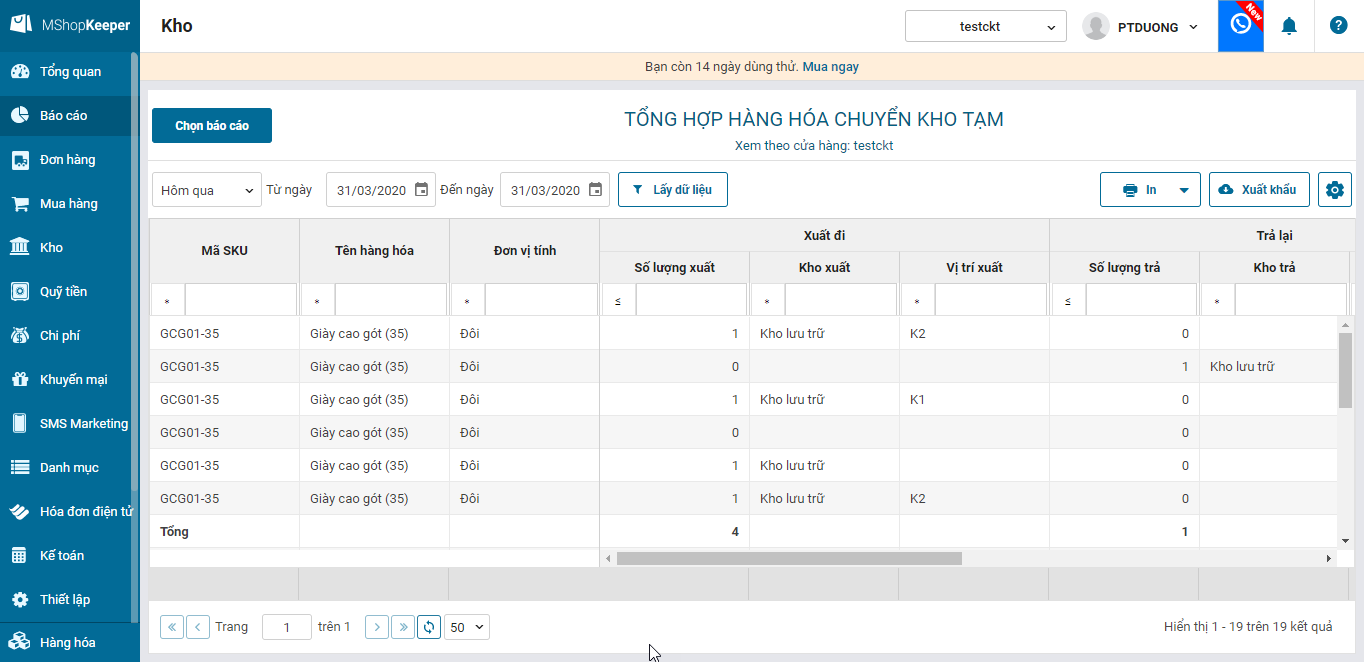The width and height of the screenshot is (1364, 662).
Task: Go to the first page
Action: click(172, 627)
